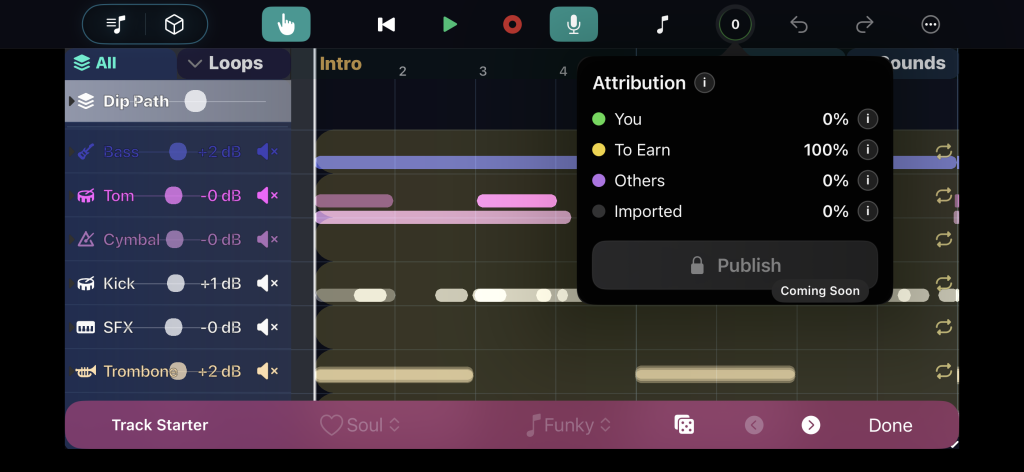
Task: Click the SFX volume slider knob
Action: [x=174, y=327]
